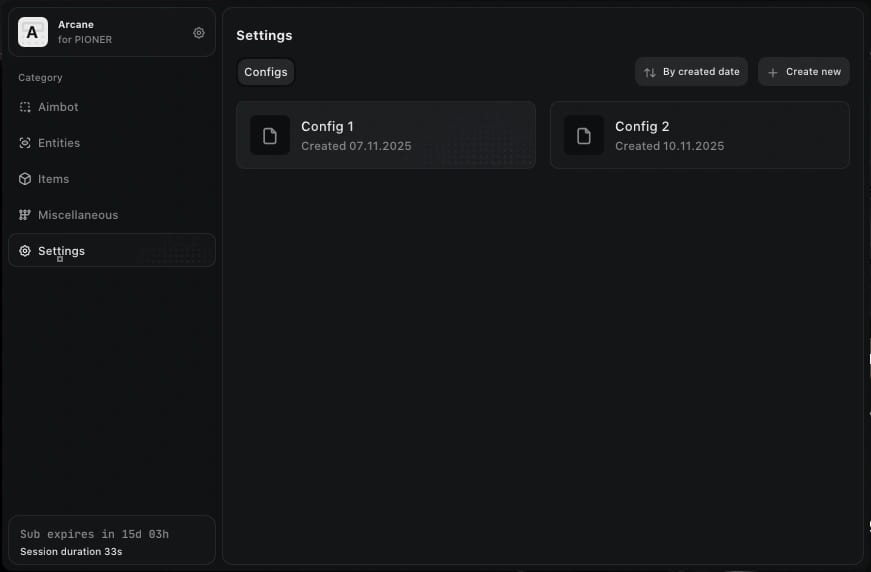Click the up-down sort arrows icon
871x572 pixels.
[x=650, y=72]
